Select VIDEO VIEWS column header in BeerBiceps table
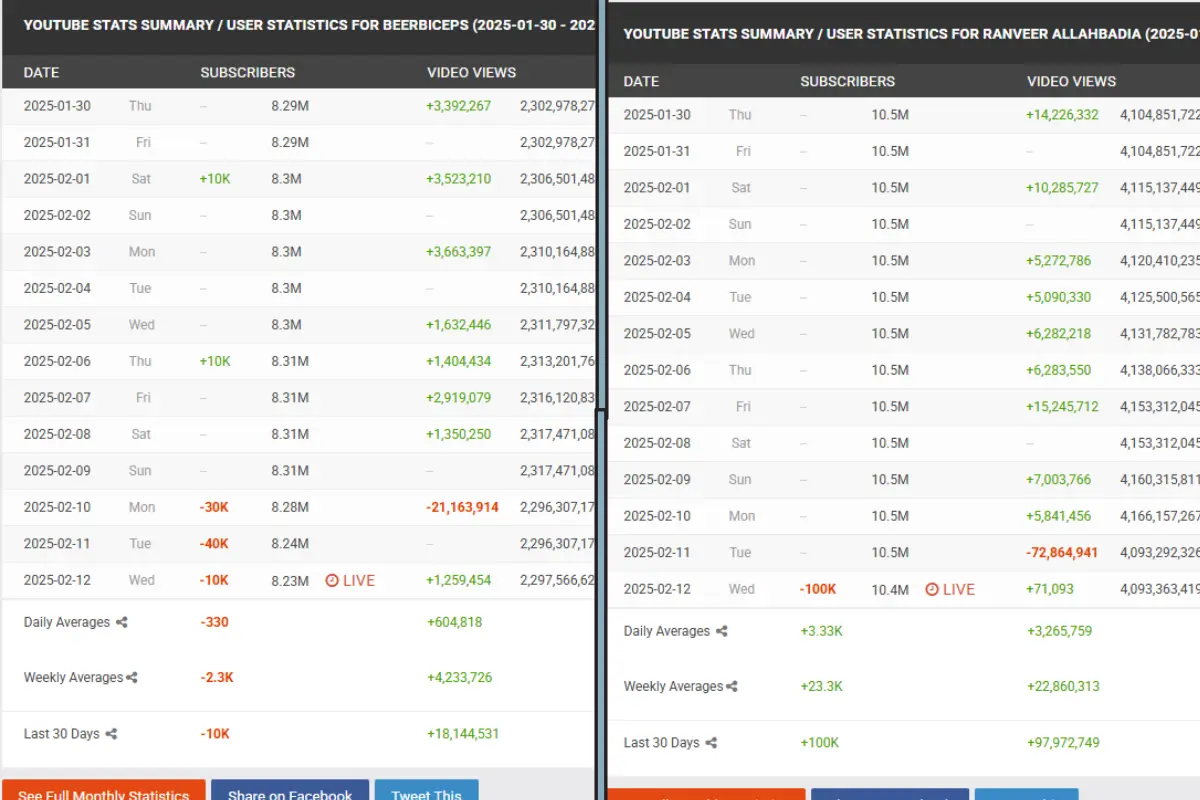This screenshot has height=800, width=1200. tap(471, 72)
